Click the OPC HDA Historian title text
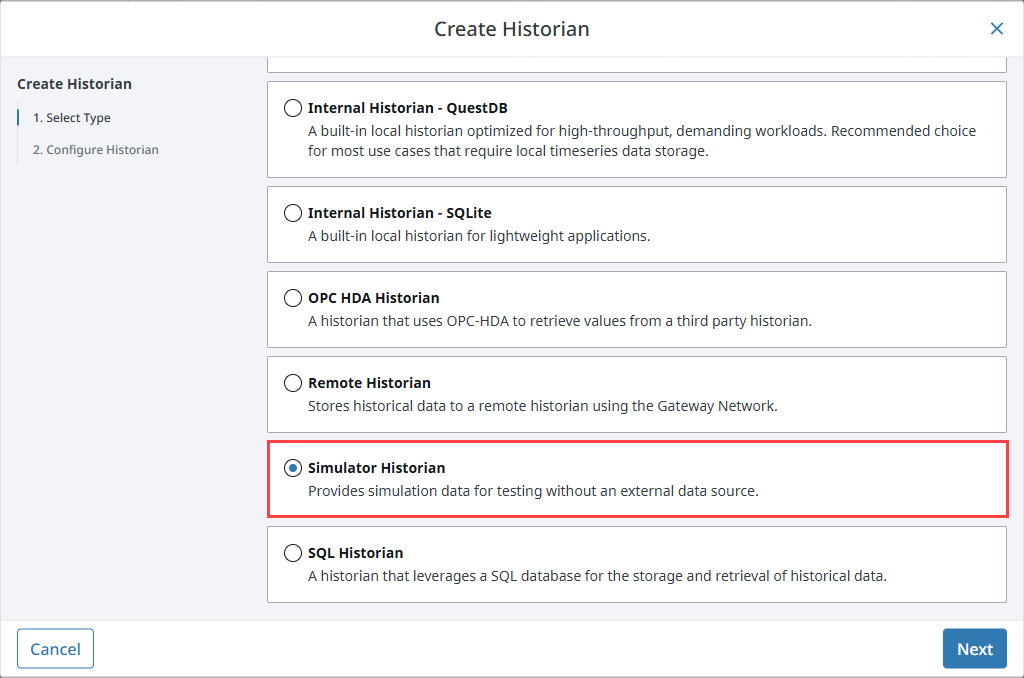The image size is (1024, 678). coord(376,297)
